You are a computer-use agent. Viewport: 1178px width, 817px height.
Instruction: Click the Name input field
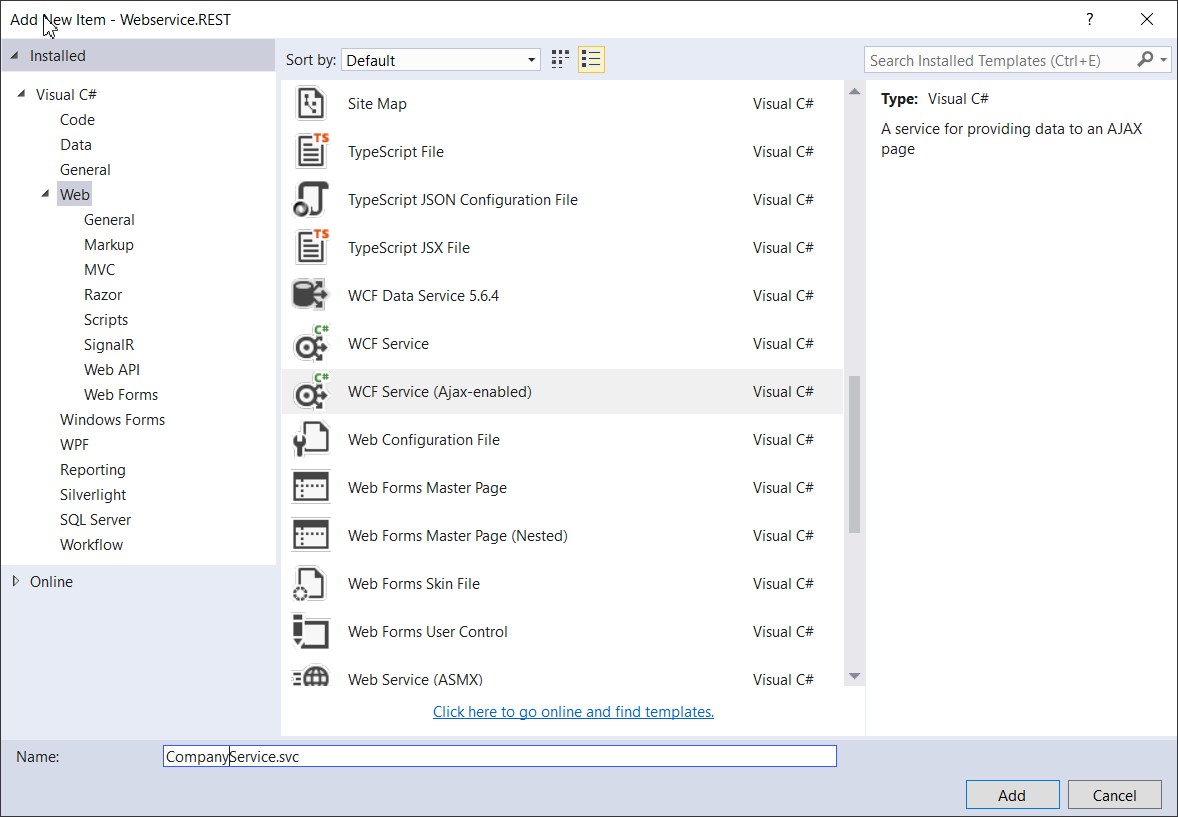[500, 756]
